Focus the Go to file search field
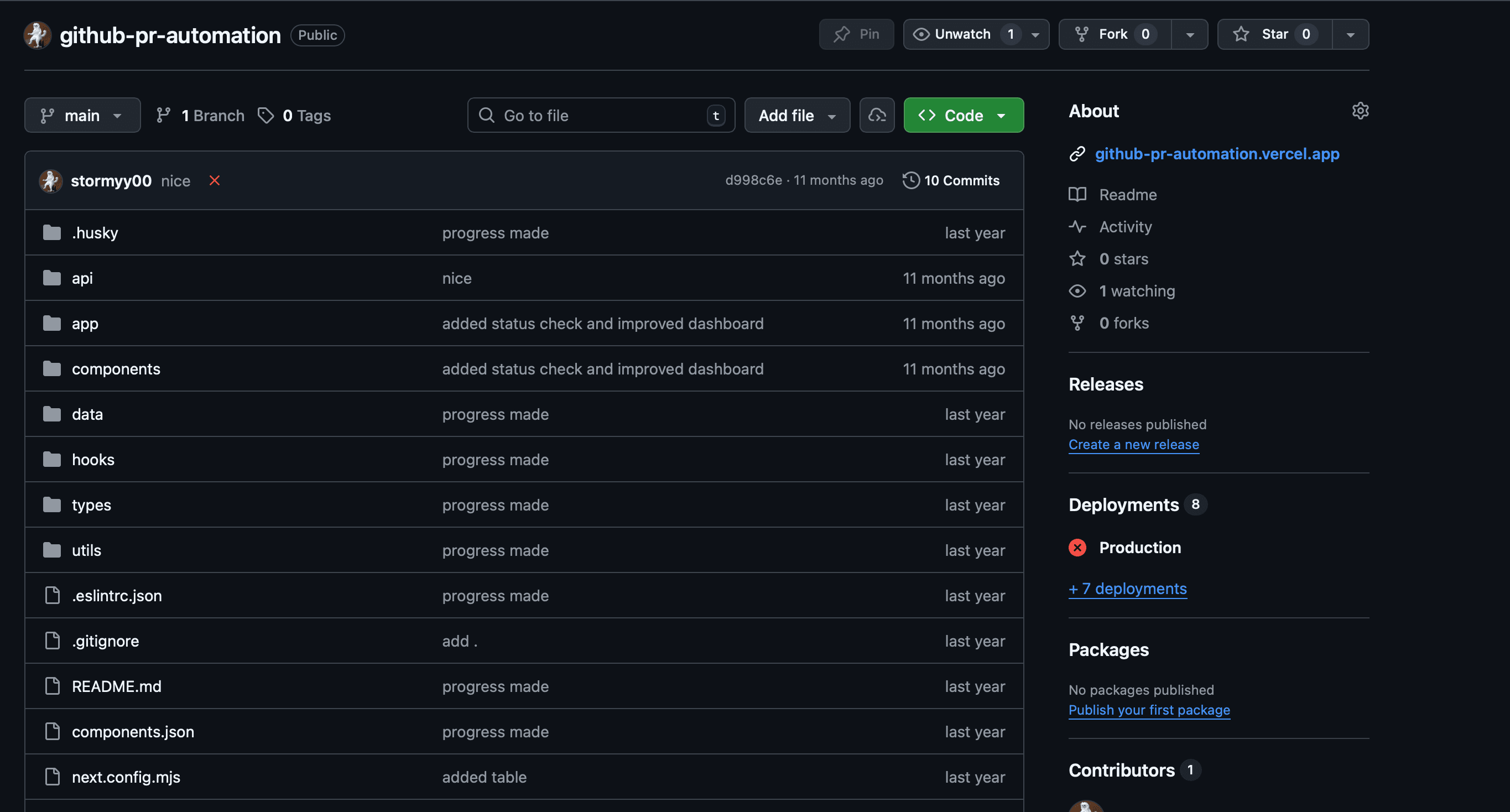Image resolution: width=1510 pixels, height=812 pixels. point(601,115)
